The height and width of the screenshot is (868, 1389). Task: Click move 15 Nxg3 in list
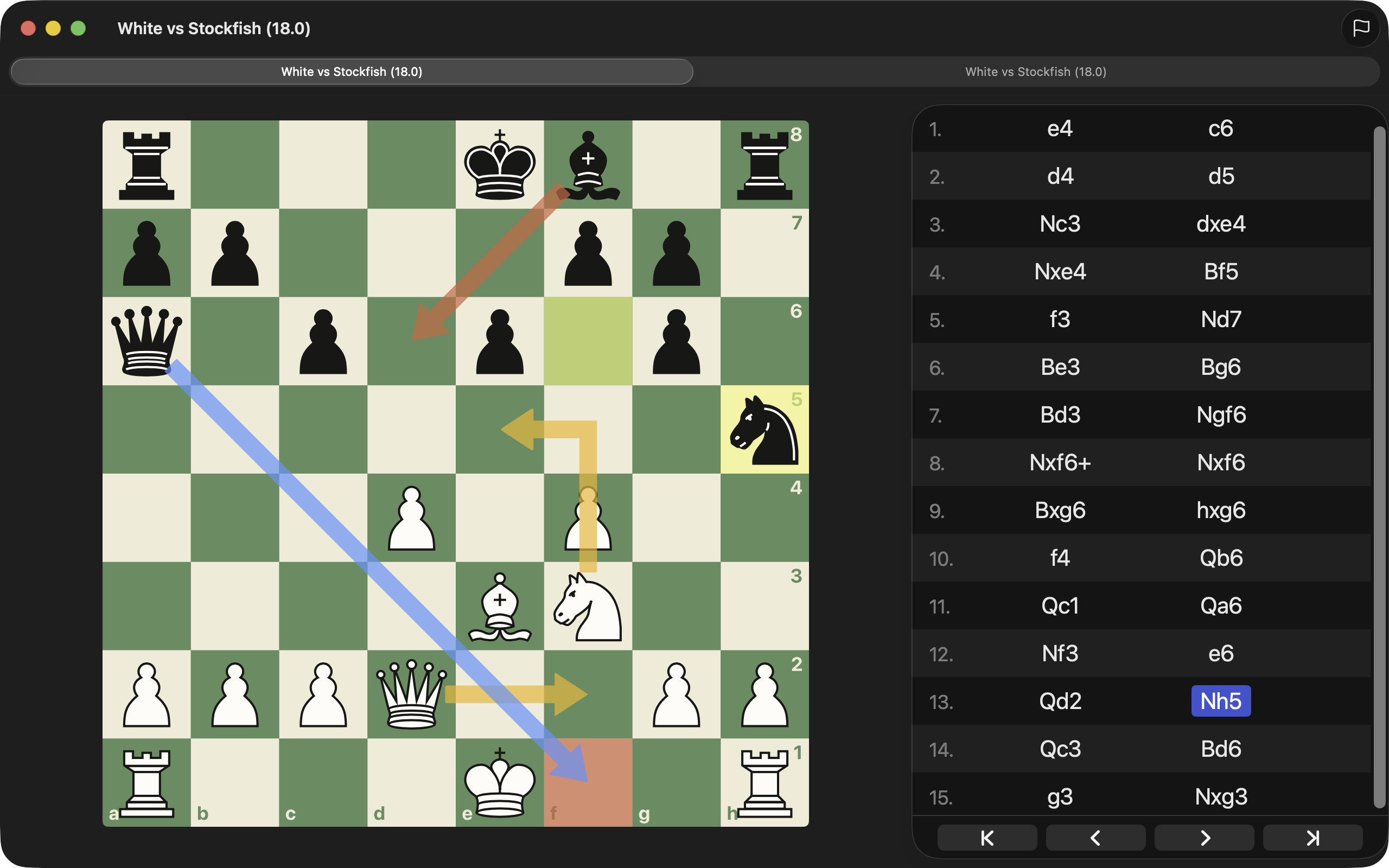pos(1220,796)
